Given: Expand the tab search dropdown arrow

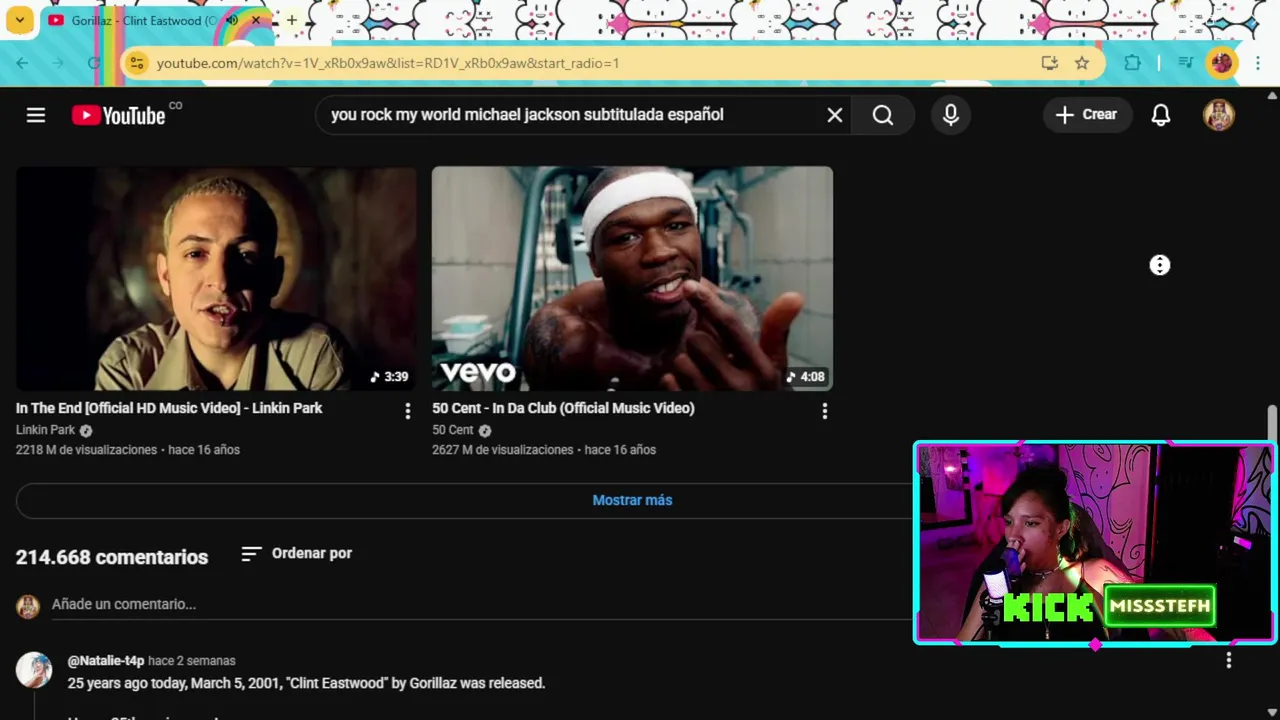Looking at the screenshot, I should 19,20.
